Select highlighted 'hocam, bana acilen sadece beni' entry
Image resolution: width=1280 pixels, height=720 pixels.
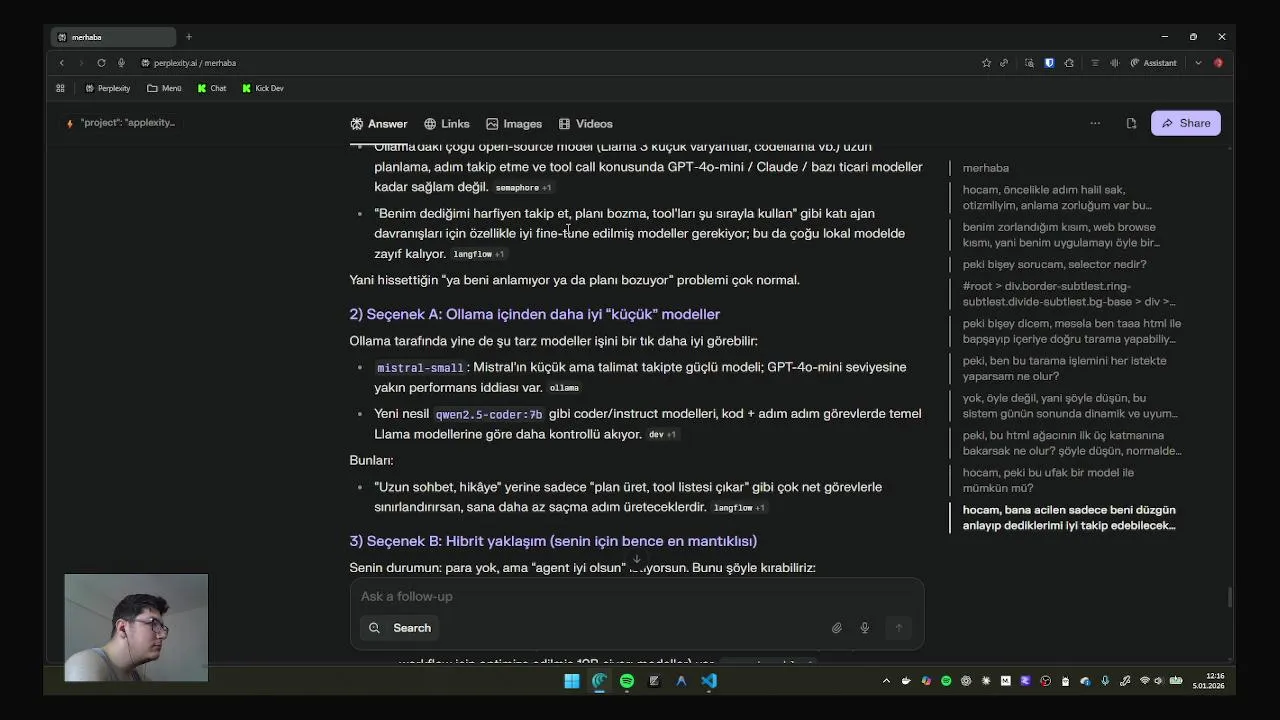(x=1069, y=517)
